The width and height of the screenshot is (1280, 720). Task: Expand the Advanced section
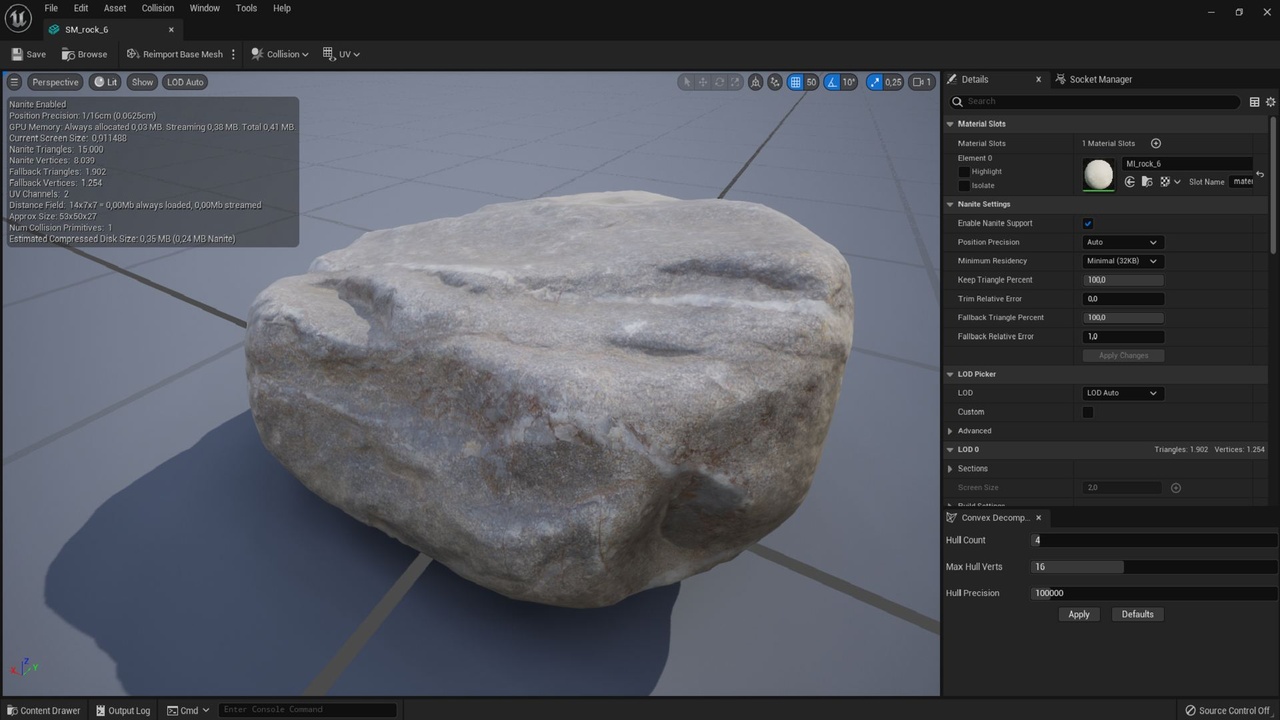pos(950,431)
